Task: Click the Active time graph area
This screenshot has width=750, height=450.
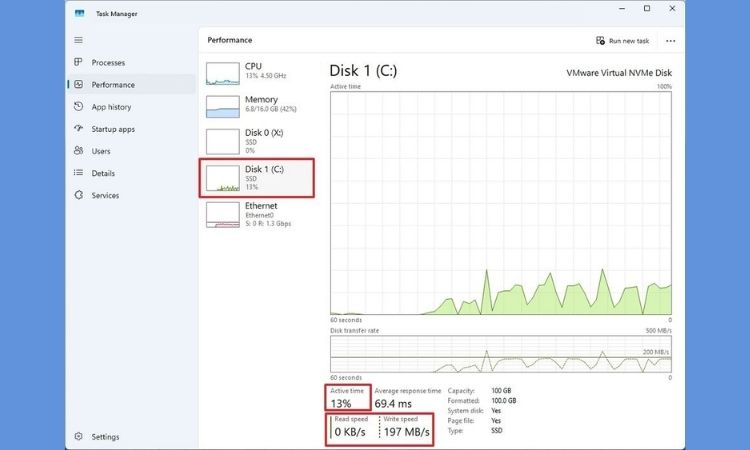Action: (501, 203)
